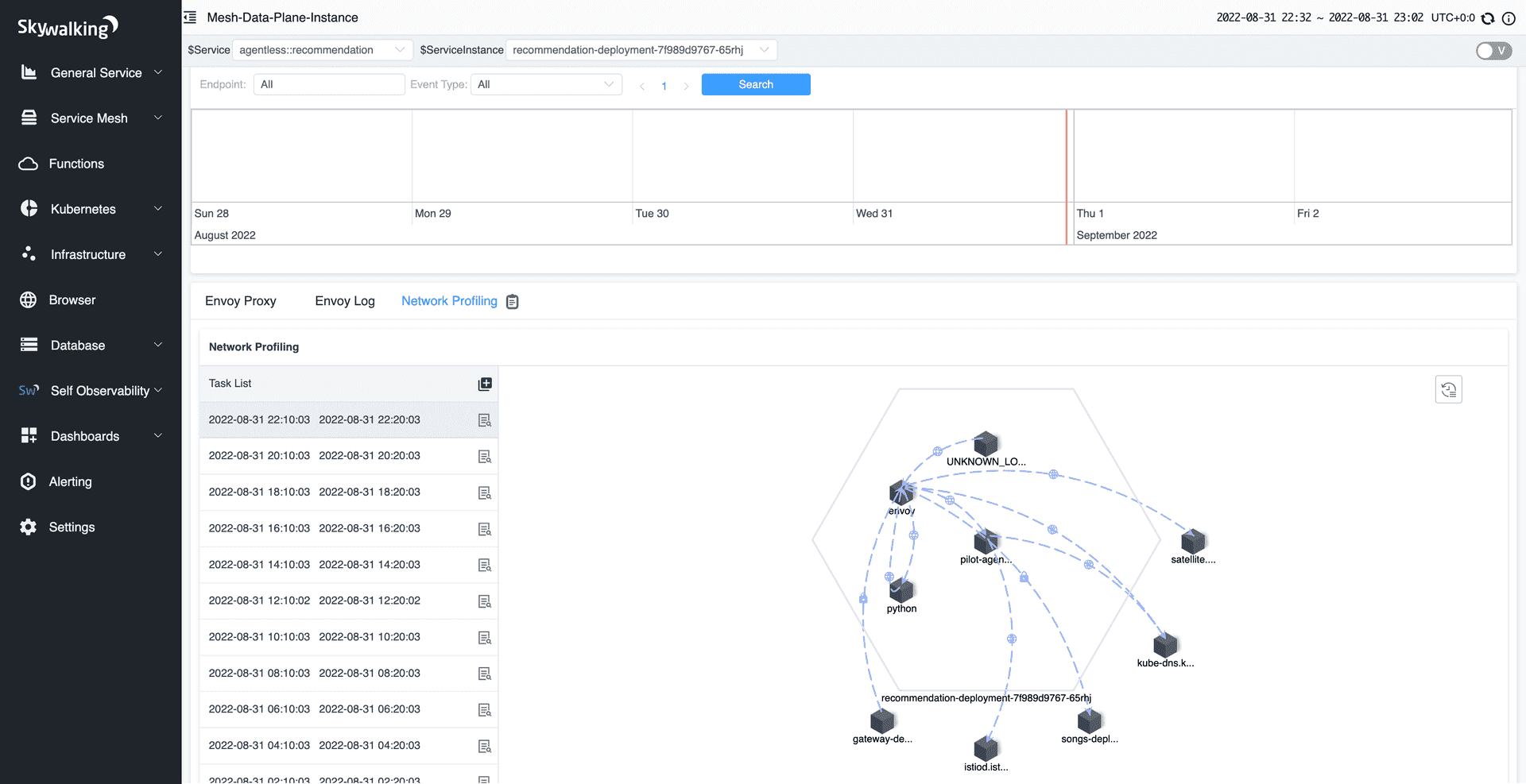Open the Event Type dropdown
Screen dimensions: 1526x784
(546, 84)
